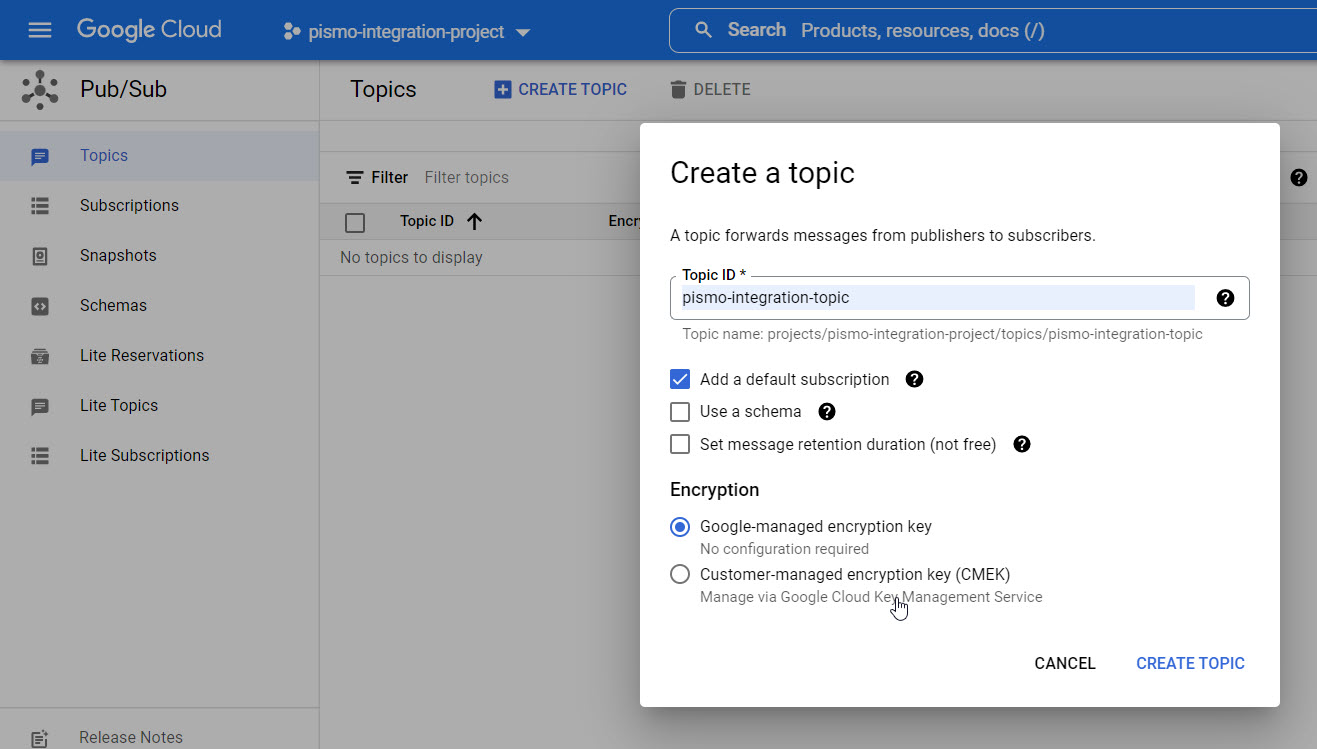1317x749 pixels.
Task: Click the 'No topics to display' text
Action: pyautogui.click(x=411, y=258)
